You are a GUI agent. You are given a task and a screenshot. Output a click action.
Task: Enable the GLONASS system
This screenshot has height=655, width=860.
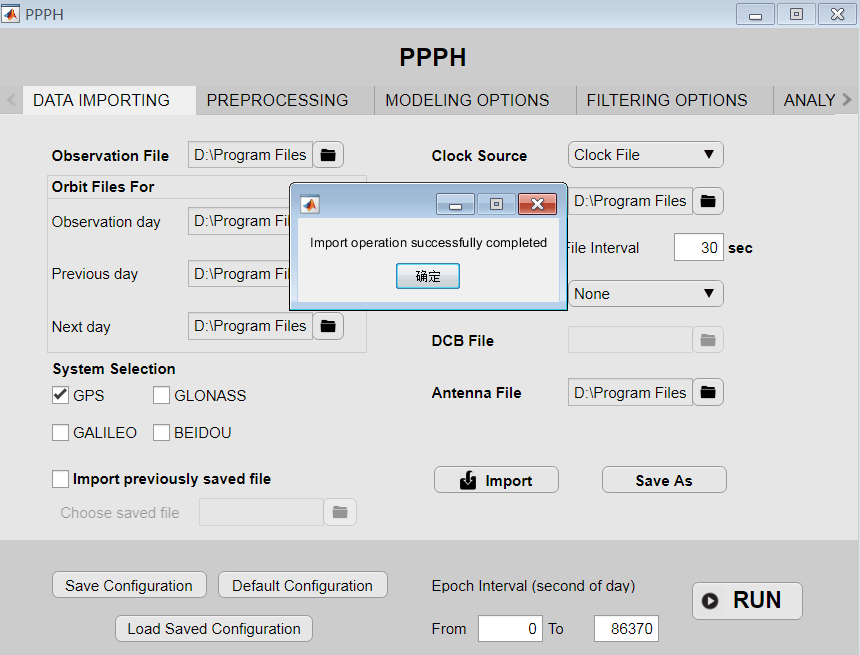point(161,395)
